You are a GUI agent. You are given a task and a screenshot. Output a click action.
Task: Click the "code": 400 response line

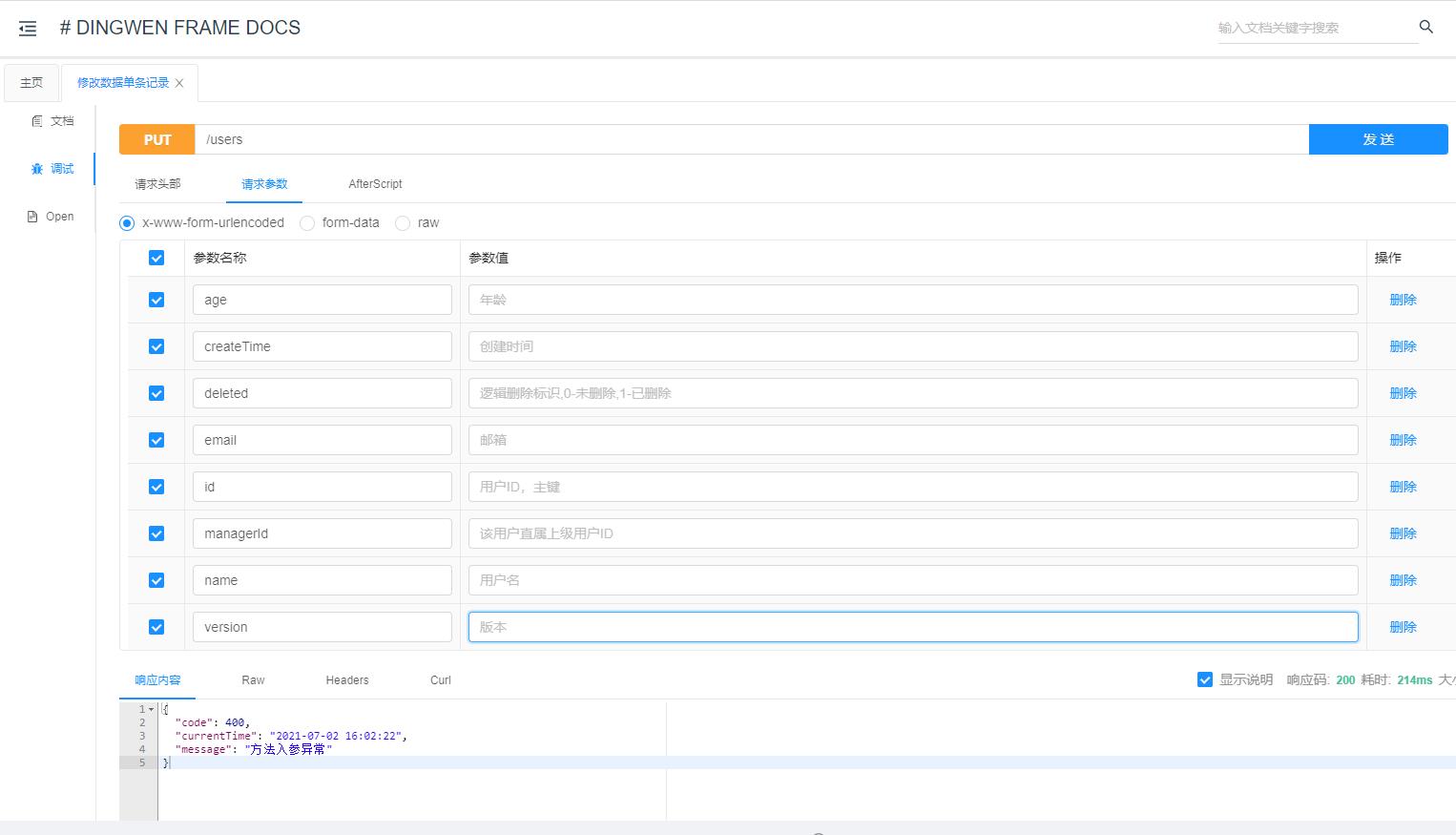pos(213,722)
